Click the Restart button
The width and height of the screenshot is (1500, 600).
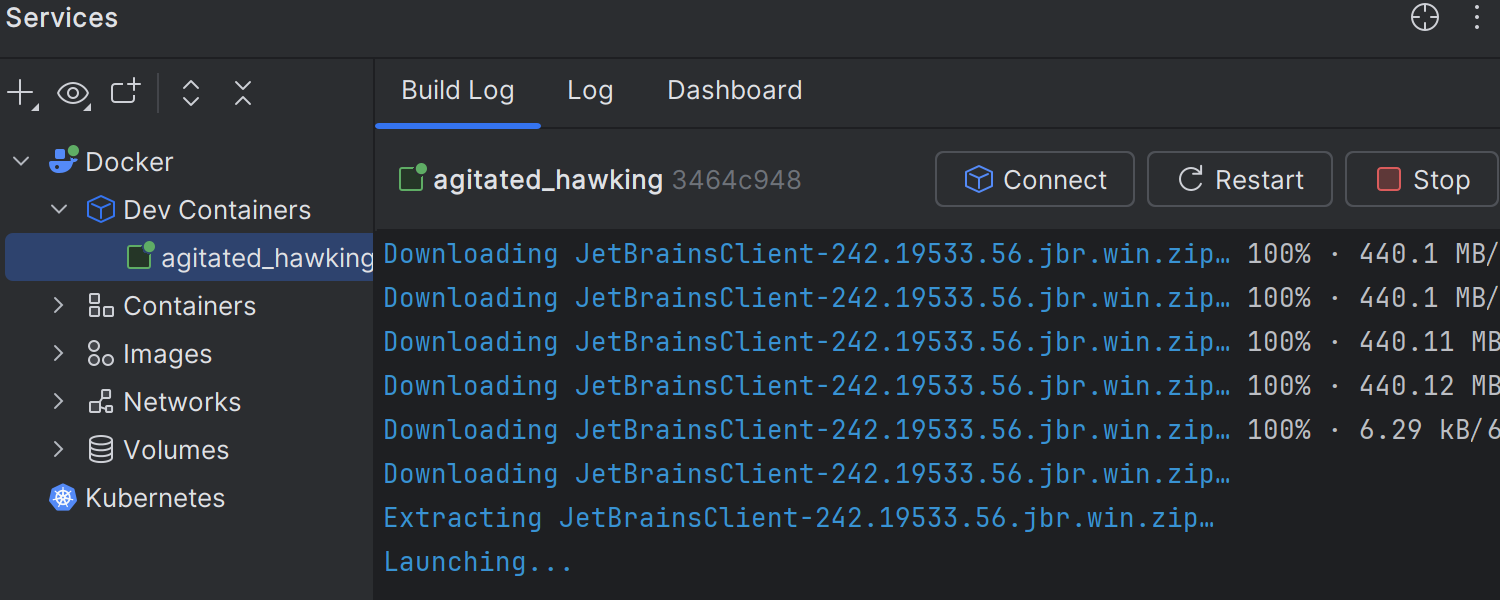click(1240, 179)
